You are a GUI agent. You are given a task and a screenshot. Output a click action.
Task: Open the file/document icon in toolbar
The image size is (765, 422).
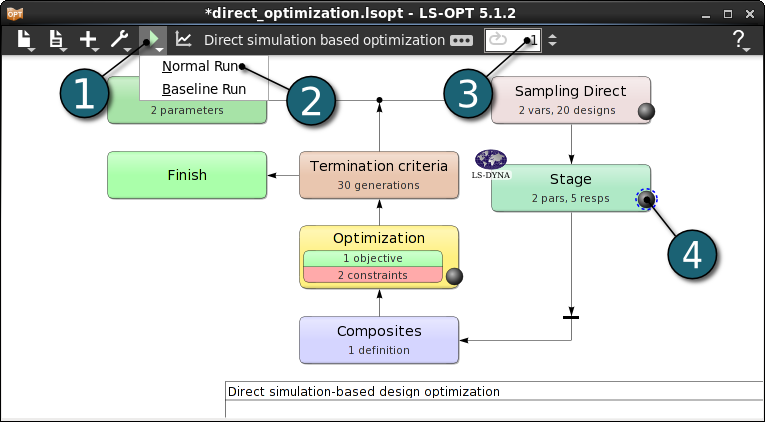tap(56, 39)
